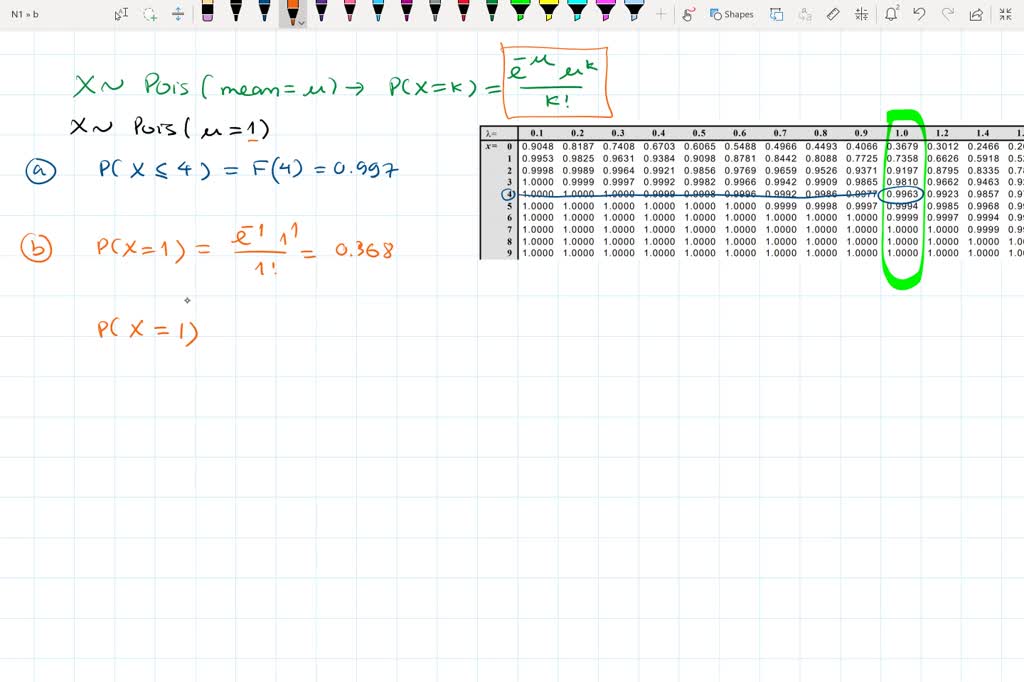
Task: Pick the black pen
Action: coord(235,13)
